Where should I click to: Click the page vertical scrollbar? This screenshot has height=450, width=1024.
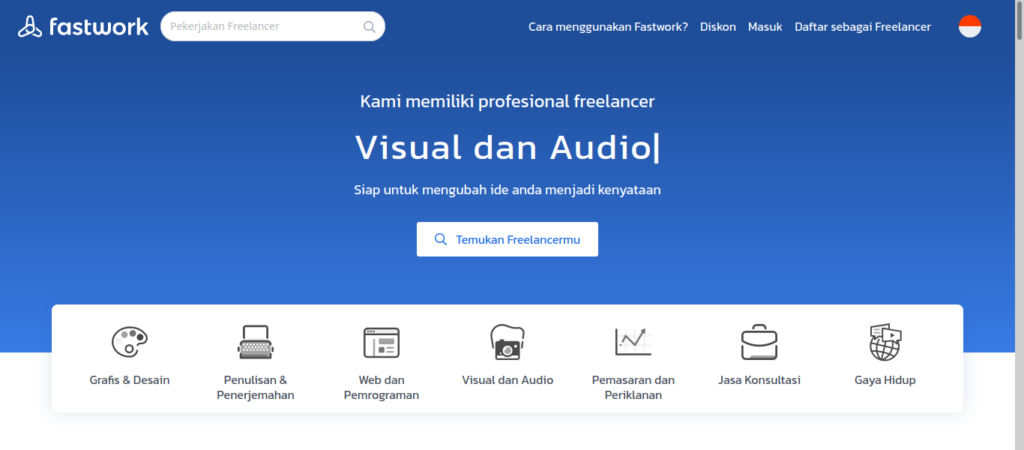point(1019,225)
